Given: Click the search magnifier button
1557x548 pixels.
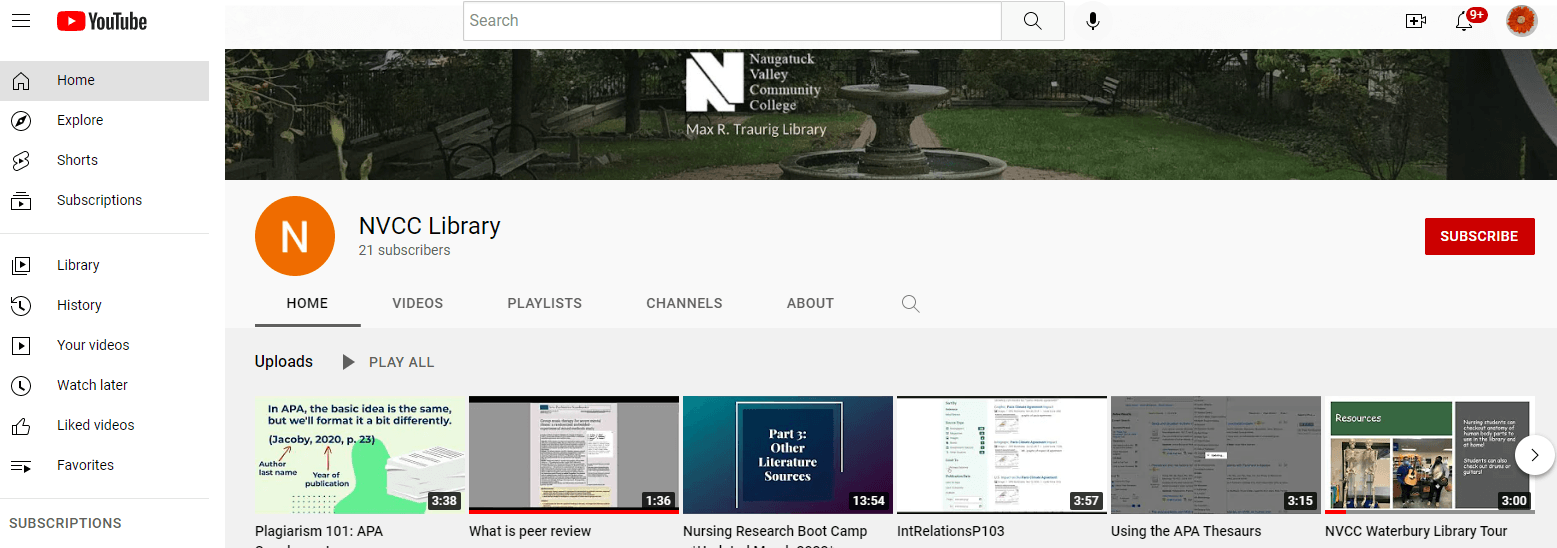Looking at the screenshot, I should coord(1033,21).
